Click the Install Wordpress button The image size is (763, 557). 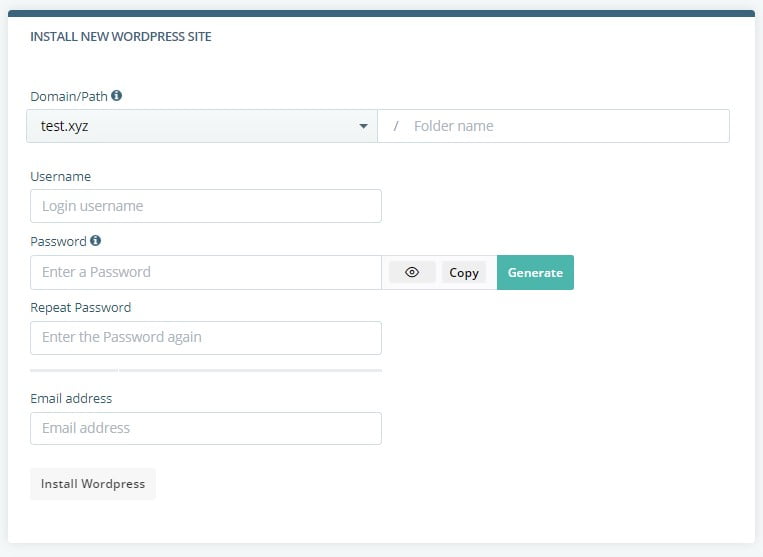pos(93,484)
